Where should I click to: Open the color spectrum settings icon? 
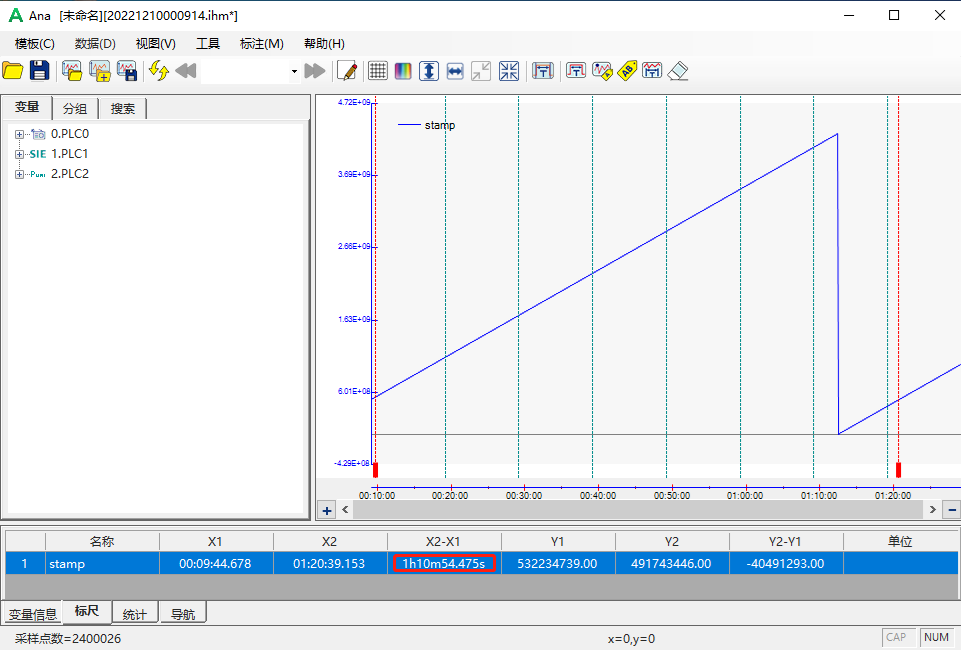[403, 71]
